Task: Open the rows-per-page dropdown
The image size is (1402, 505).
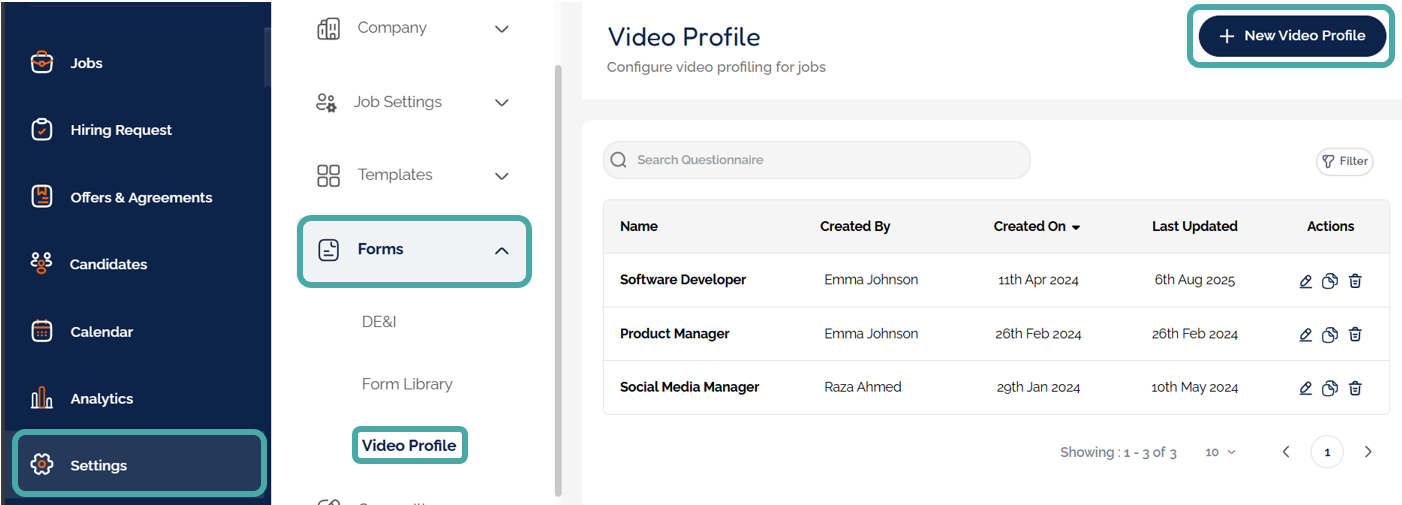Action: click(x=1220, y=452)
